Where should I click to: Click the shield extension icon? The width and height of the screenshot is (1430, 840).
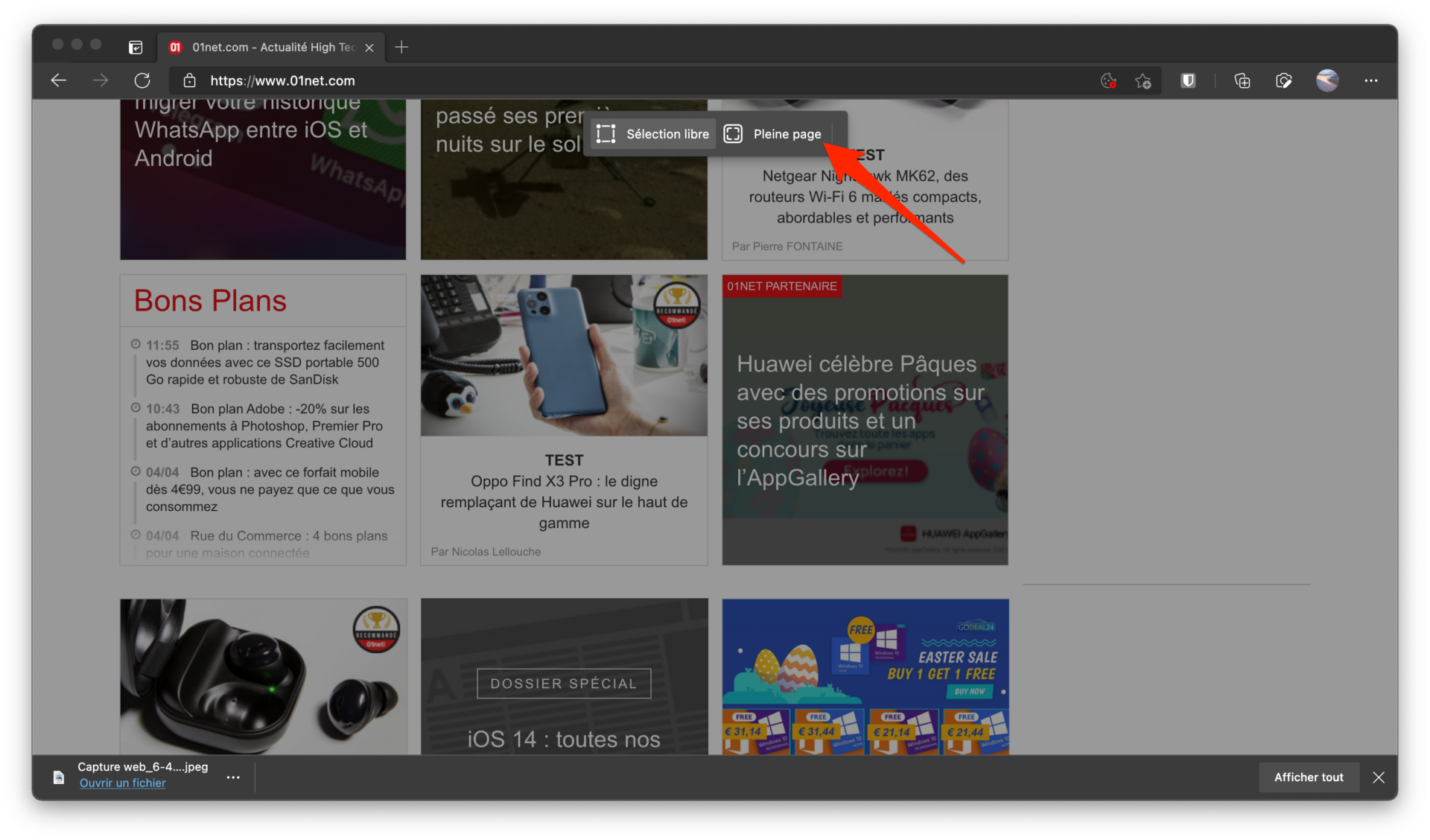click(x=1188, y=80)
